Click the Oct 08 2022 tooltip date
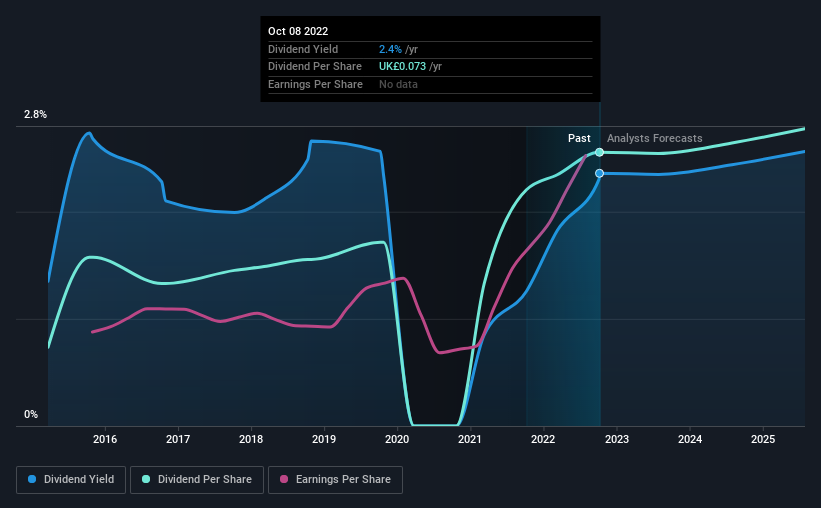 [x=298, y=31]
